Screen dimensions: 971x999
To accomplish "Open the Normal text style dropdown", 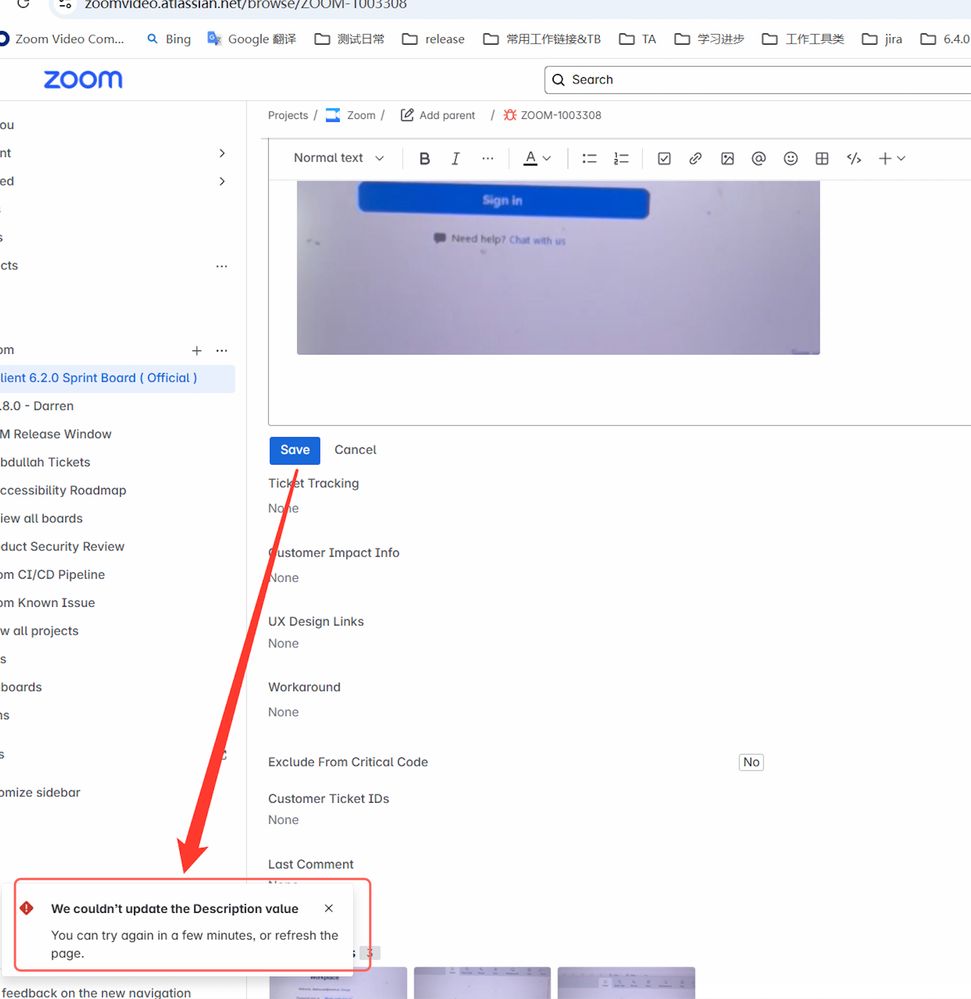I will pos(338,158).
